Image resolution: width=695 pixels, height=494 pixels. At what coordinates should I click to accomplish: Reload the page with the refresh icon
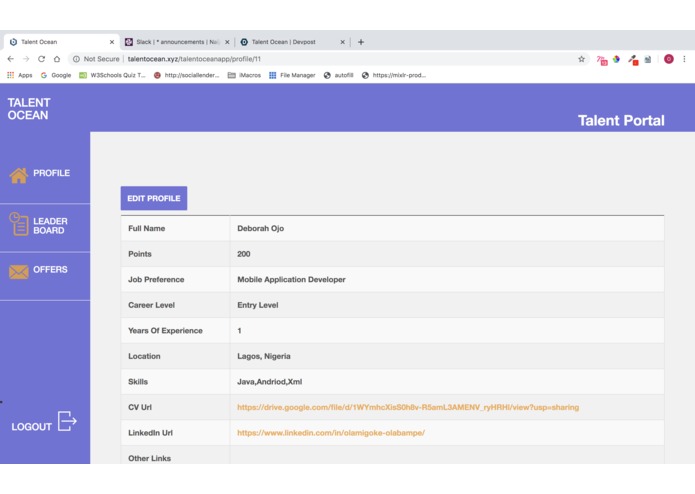click(41, 59)
